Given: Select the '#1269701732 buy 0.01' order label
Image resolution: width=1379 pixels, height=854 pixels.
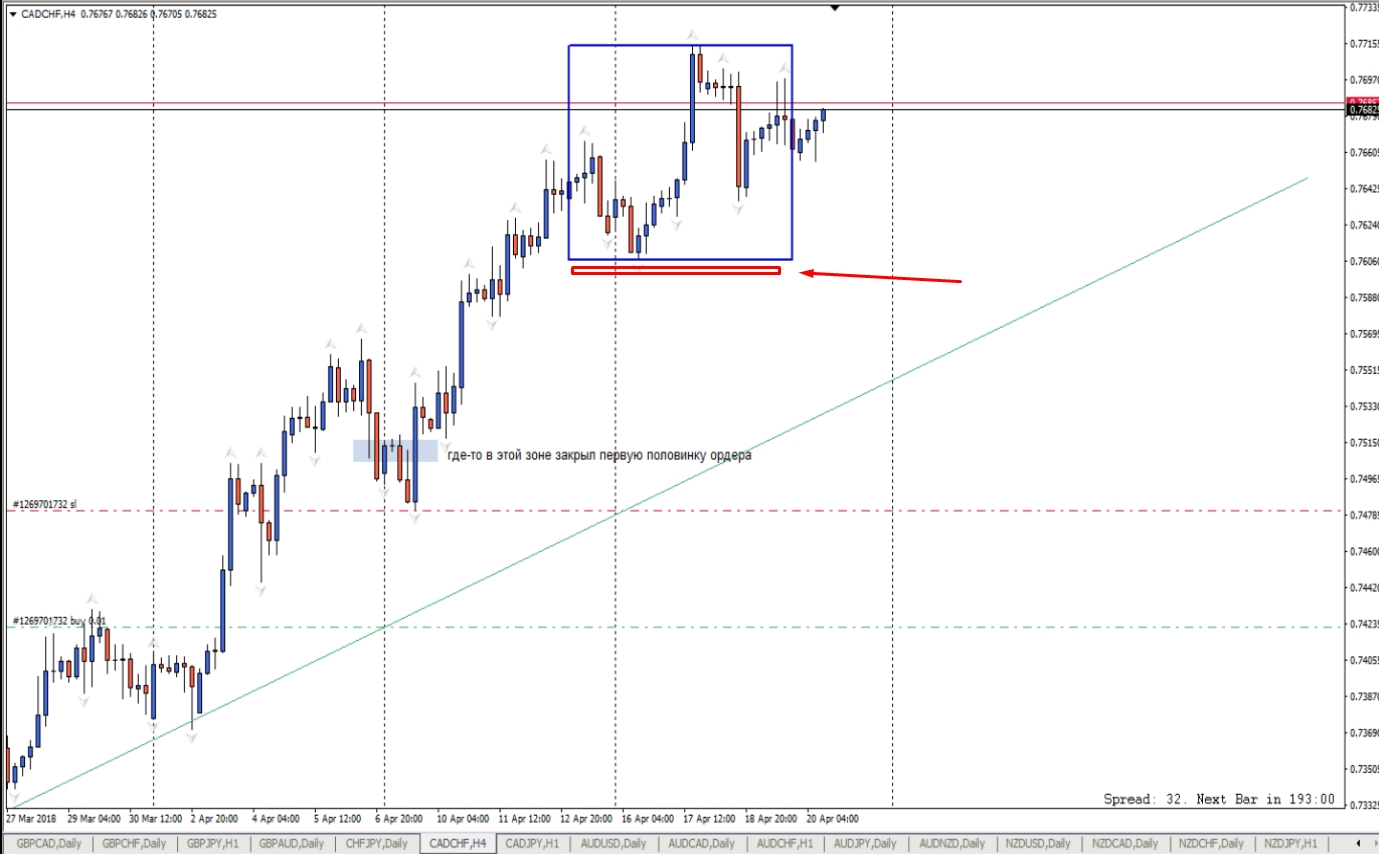Looking at the screenshot, I should pyautogui.click(x=59, y=621).
